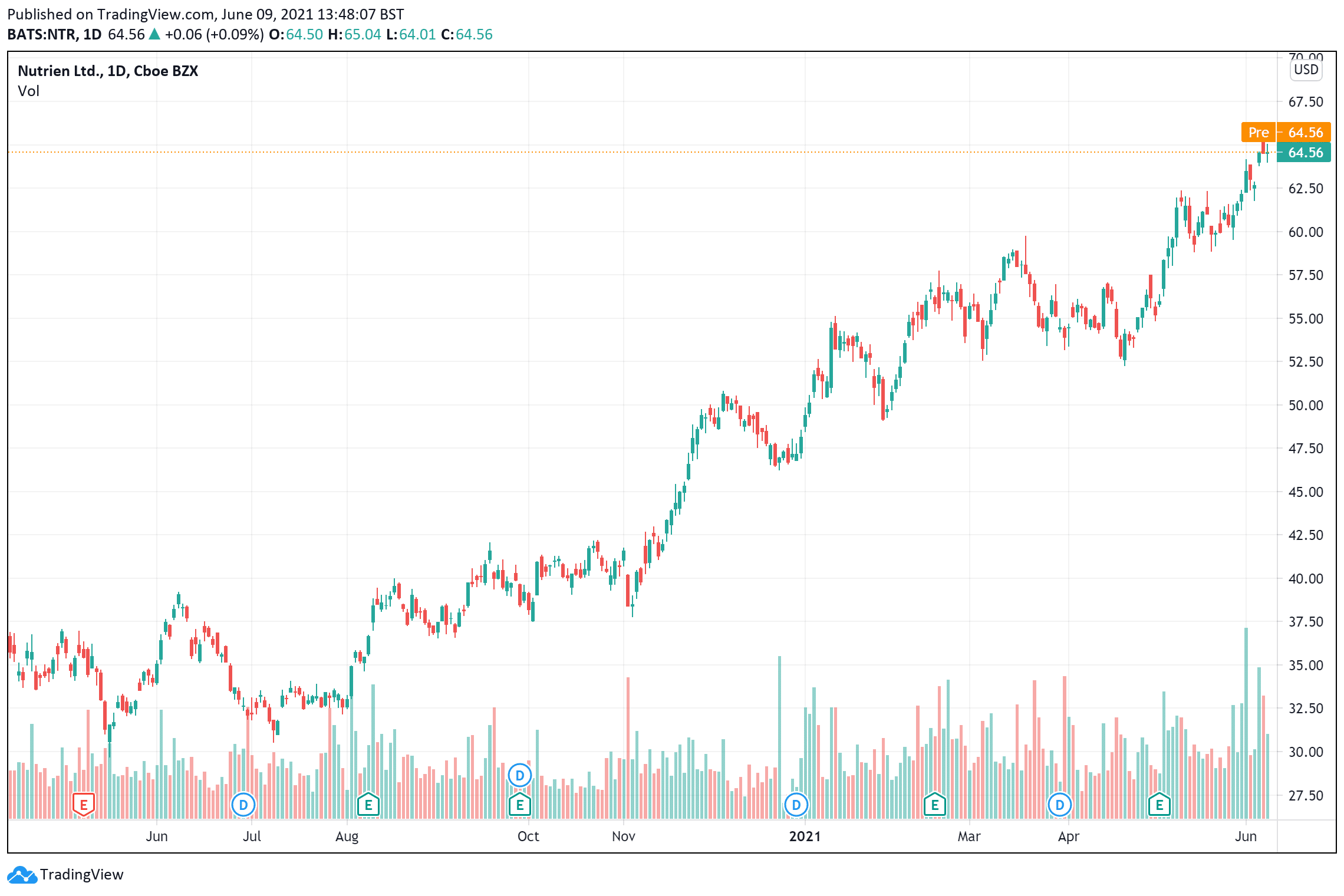Click the last Jun label on time axis
Screen dimensions: 1344x896
tap(1246, 836)
